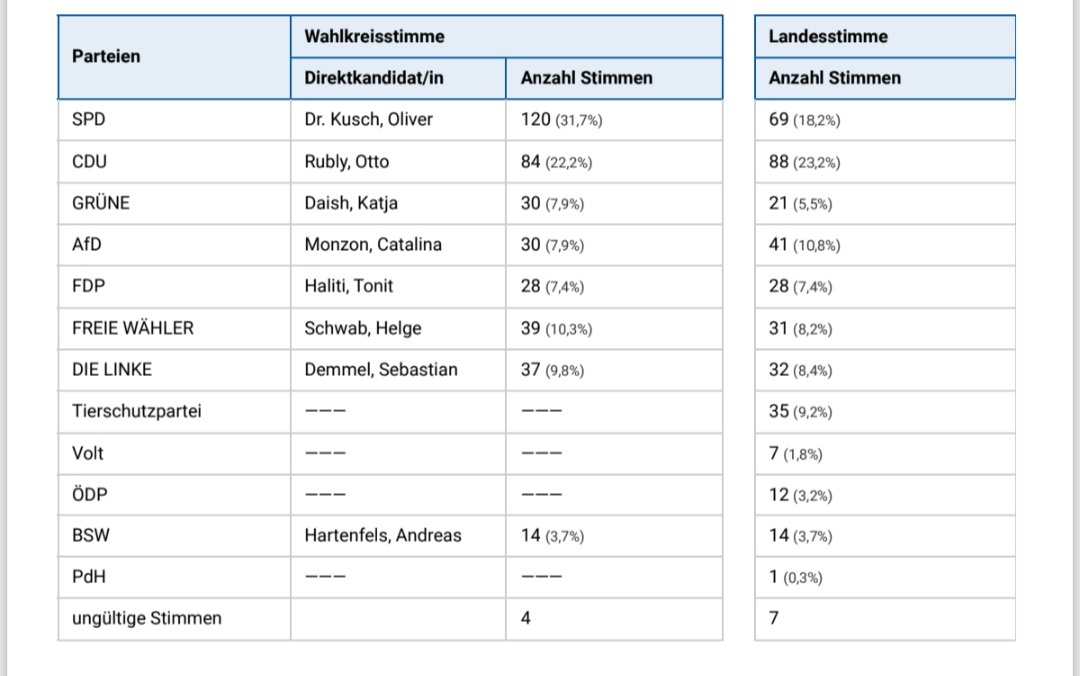The image size is (1080, 676).
Task: Select the Wahlkreisstimme header cell
Action: (374, 37)
